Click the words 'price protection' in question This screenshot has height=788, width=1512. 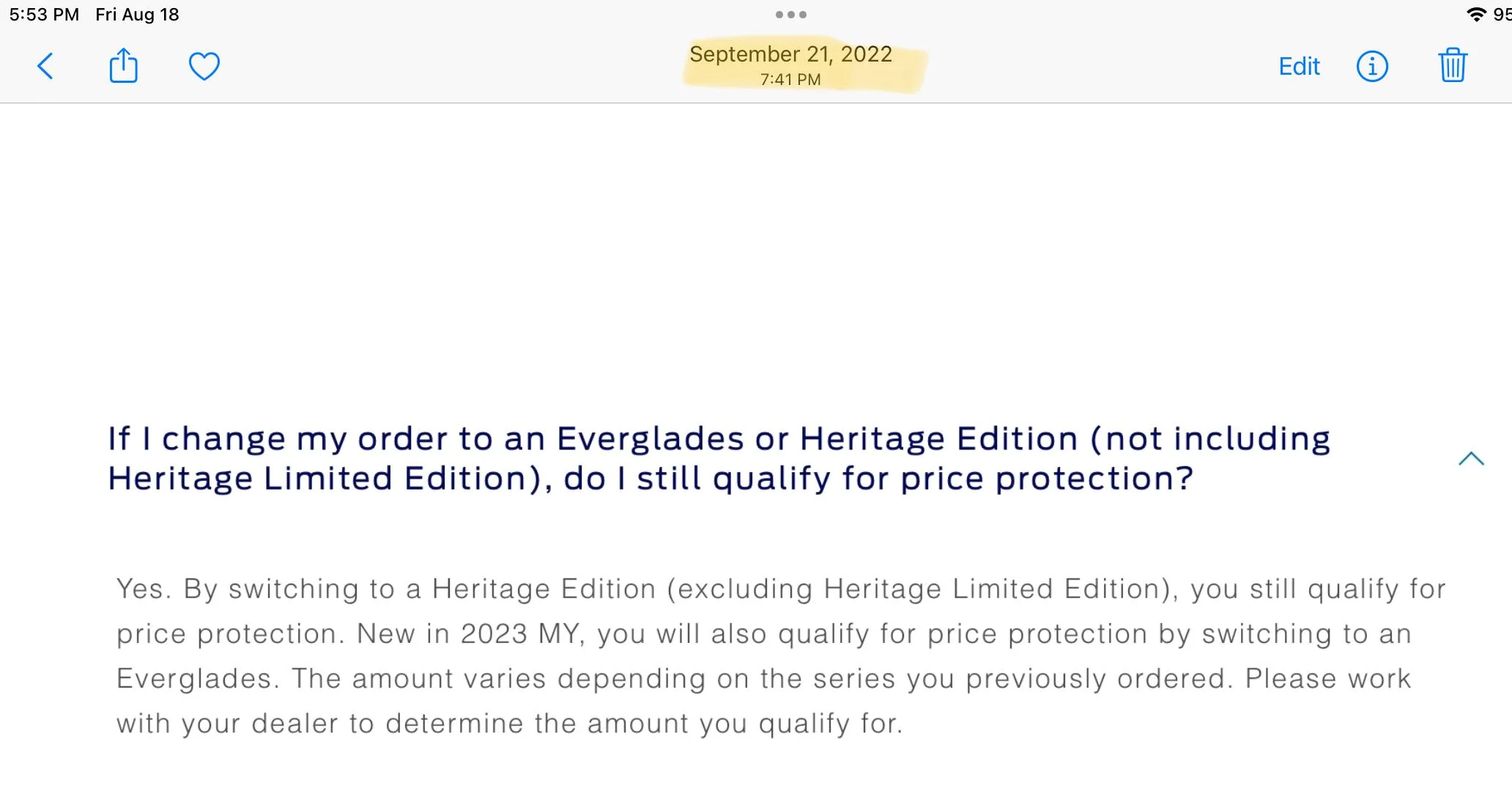[1047, 479]
